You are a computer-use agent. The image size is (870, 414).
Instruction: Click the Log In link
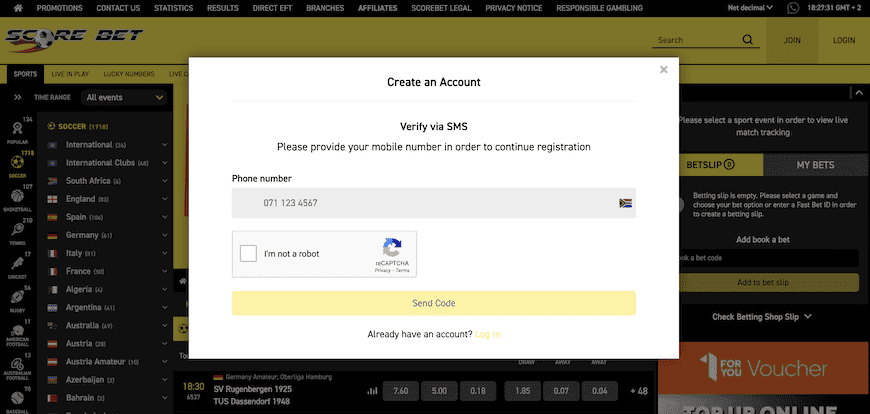488,334
